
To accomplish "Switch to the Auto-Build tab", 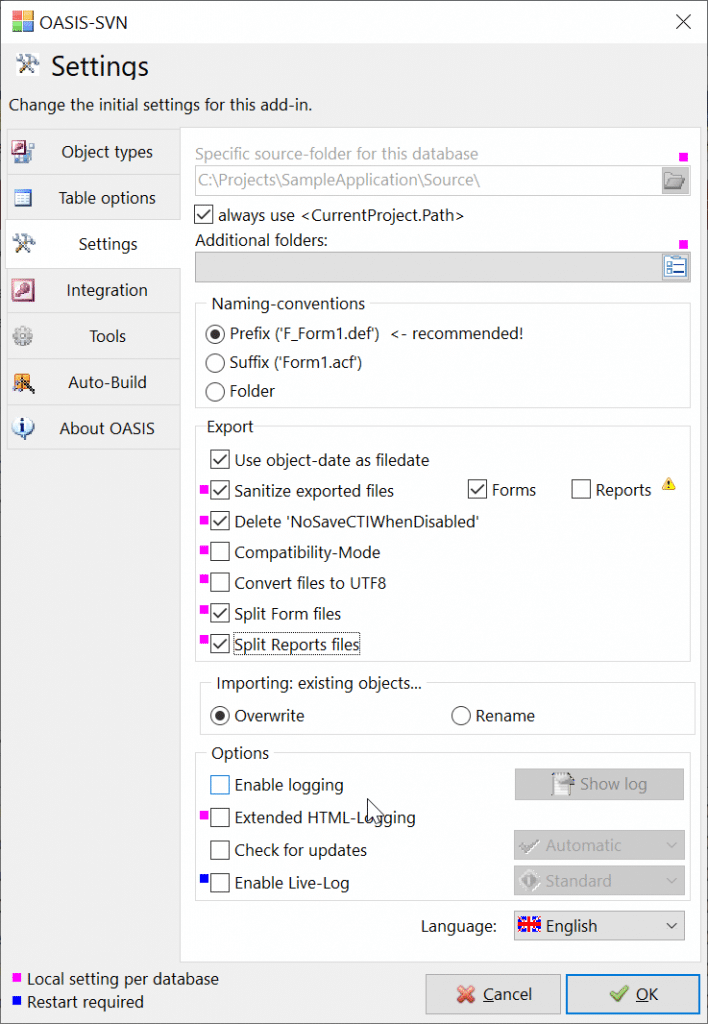I will (94, 383).
